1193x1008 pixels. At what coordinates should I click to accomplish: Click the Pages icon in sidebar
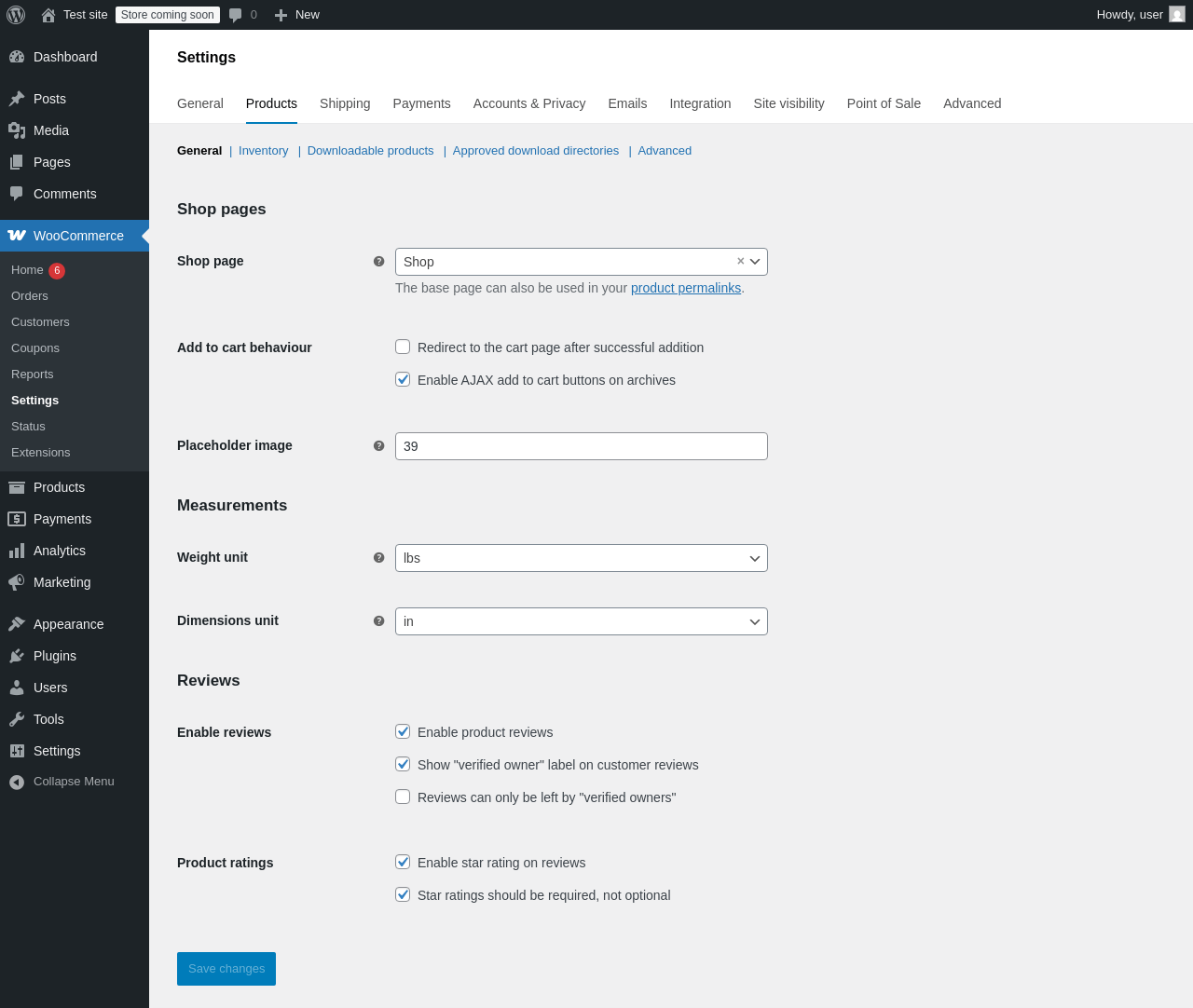(17, 162)
